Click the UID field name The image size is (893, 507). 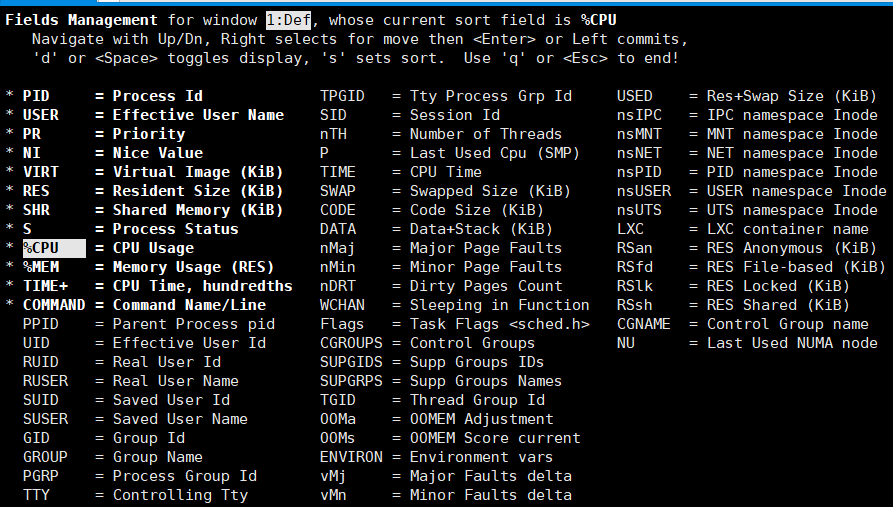point(36,343)
